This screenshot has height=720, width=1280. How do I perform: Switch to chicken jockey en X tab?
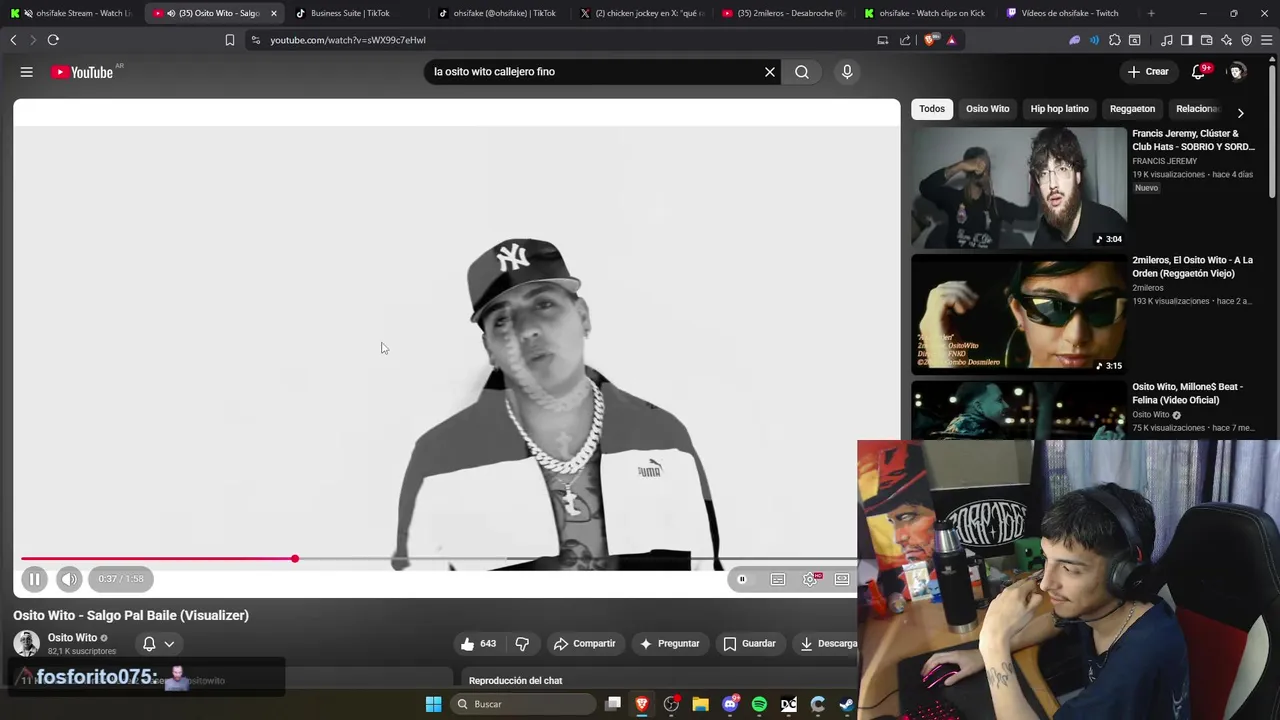pyautogui.click(x=642, y=13)
